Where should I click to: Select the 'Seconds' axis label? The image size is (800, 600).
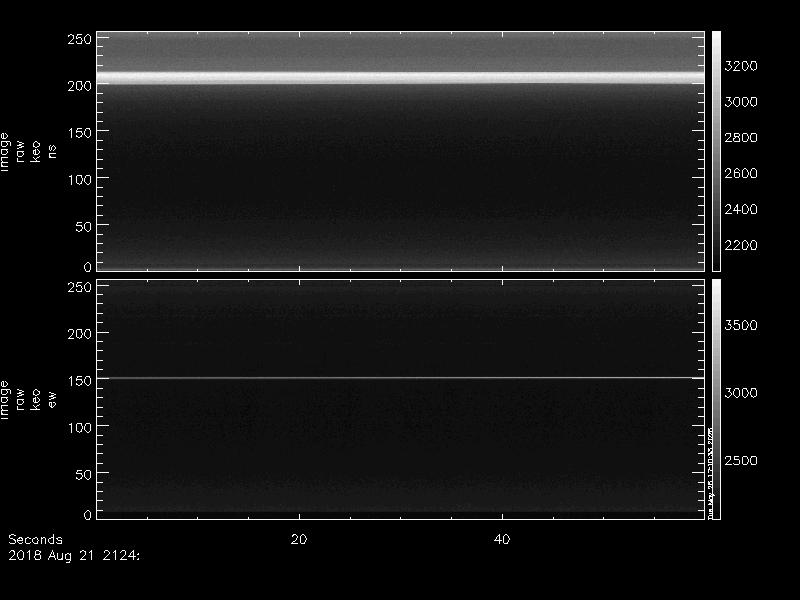[x=35, y=539]
